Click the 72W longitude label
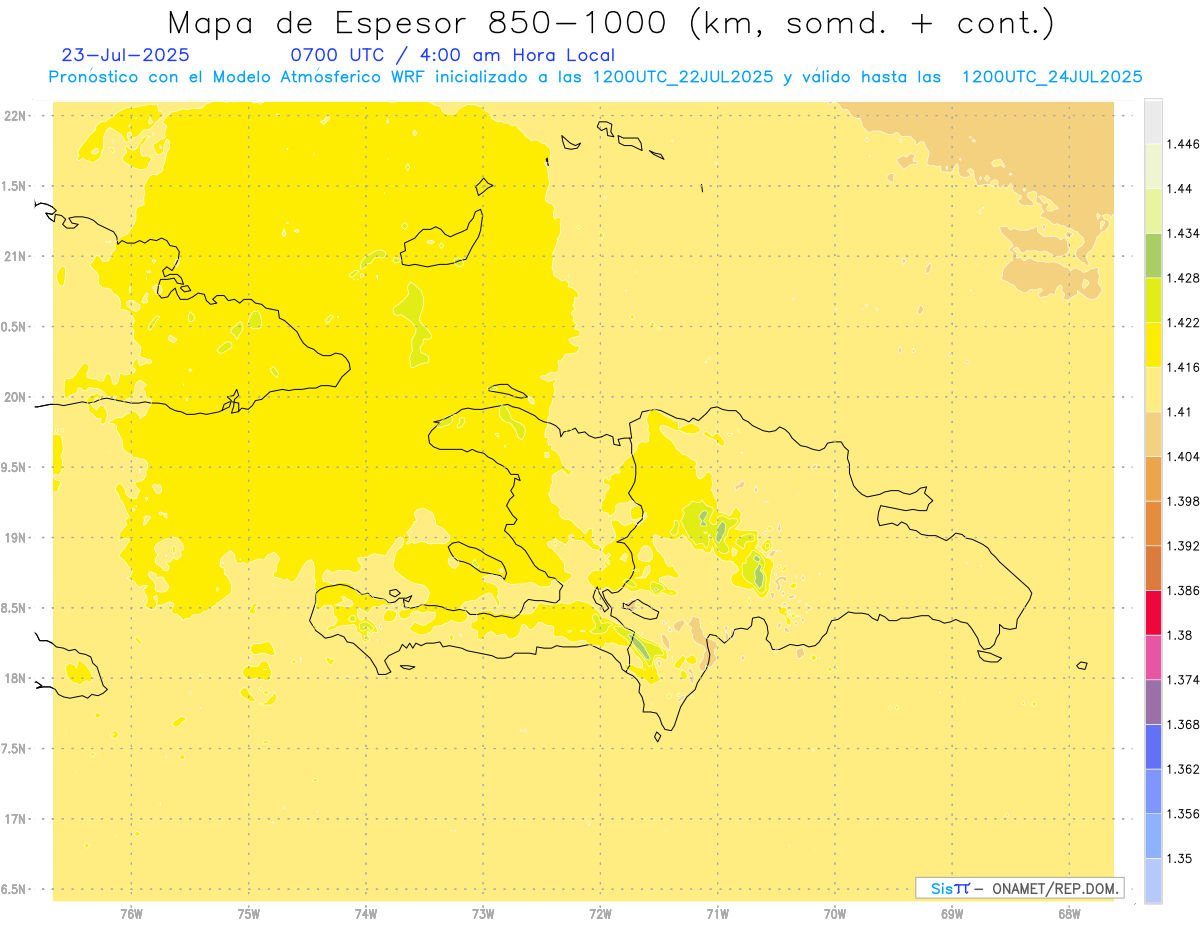 (x=600, y=914)
